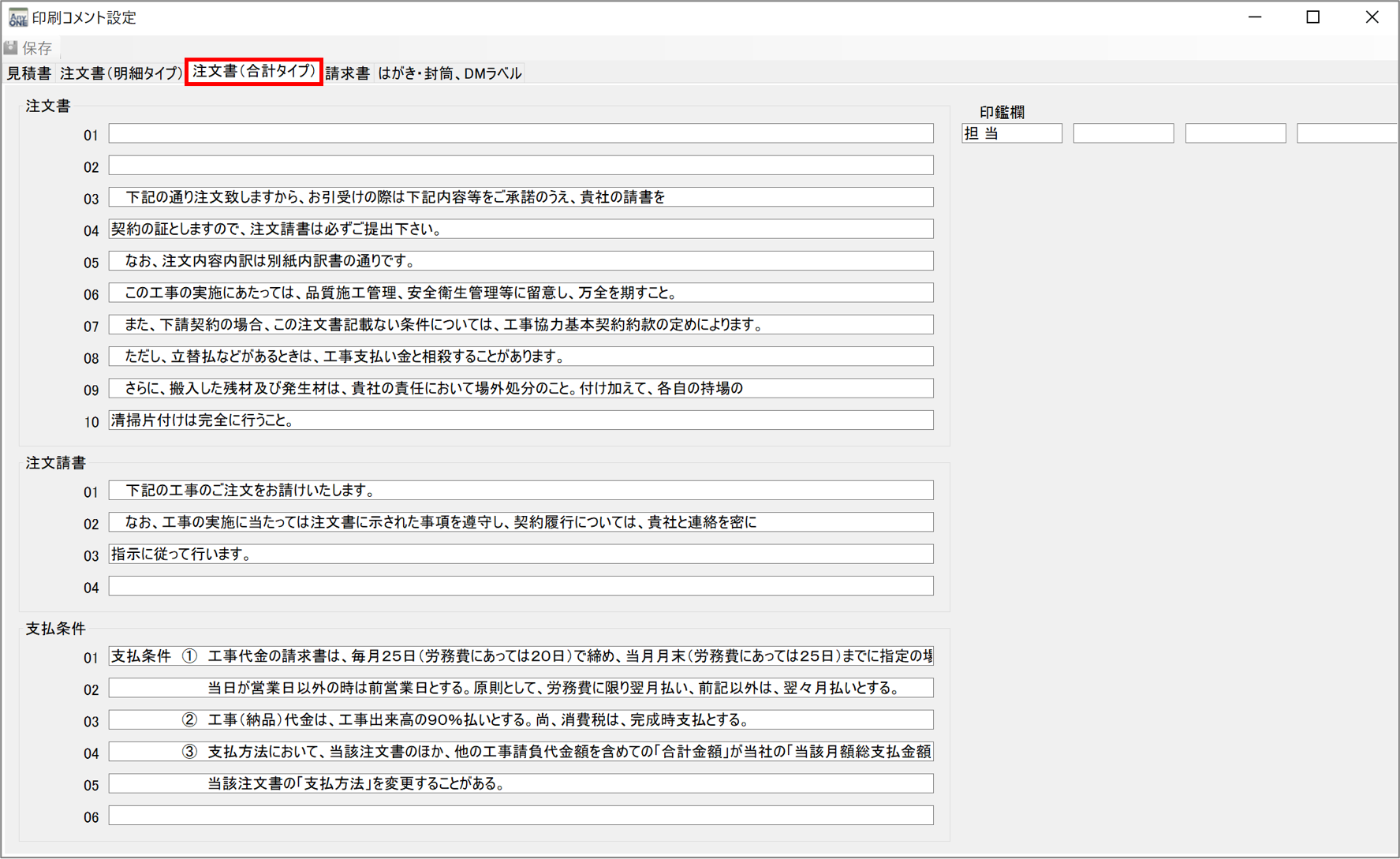Focus the empty 注文書 line 02 field
Image resolution: width=1400 pixels, height=859 pixels.
click(x=521, y=166)
